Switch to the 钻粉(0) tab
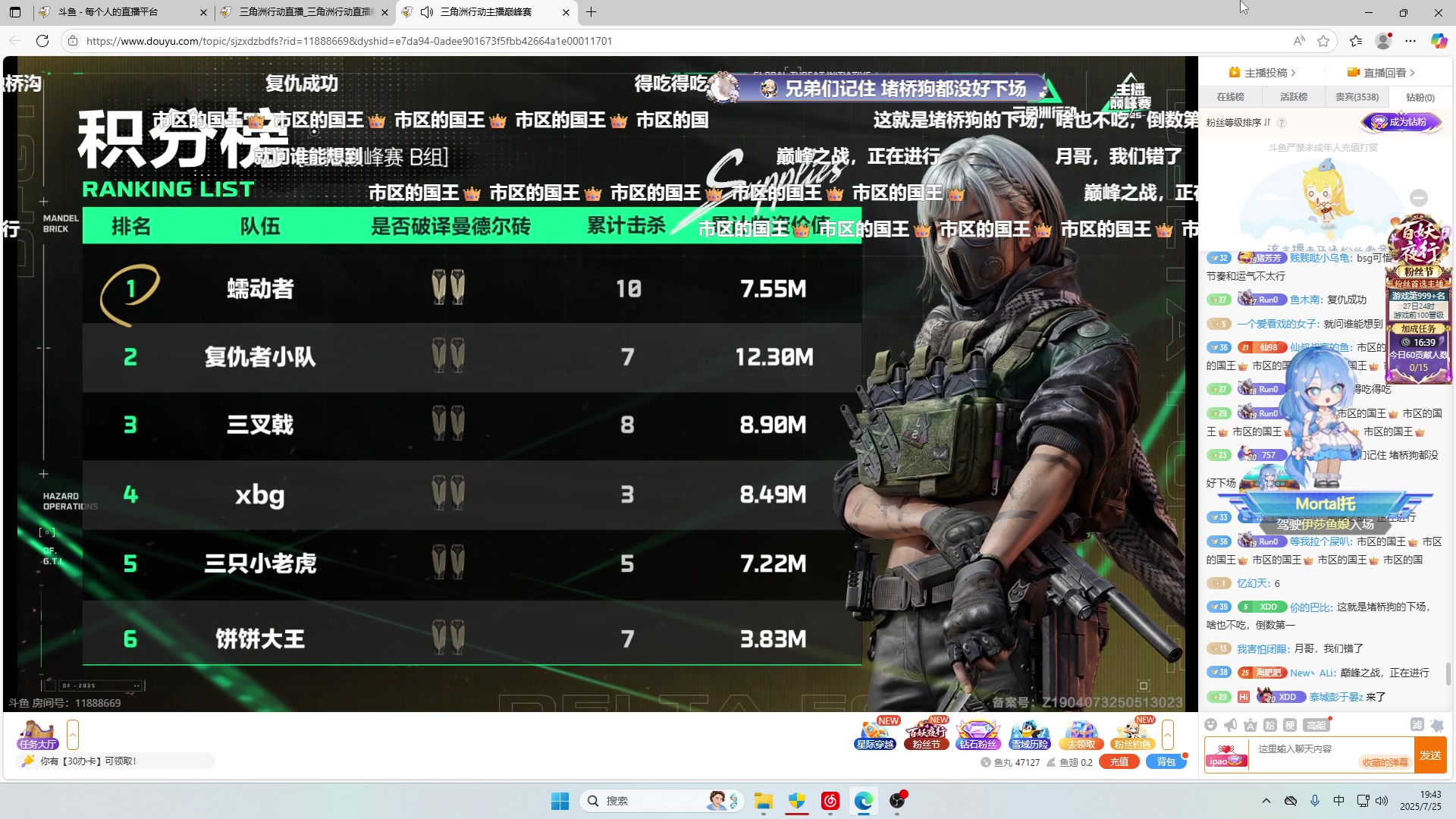Image resolution: width=1456 pixels, height=819 pixels. 1420,97
